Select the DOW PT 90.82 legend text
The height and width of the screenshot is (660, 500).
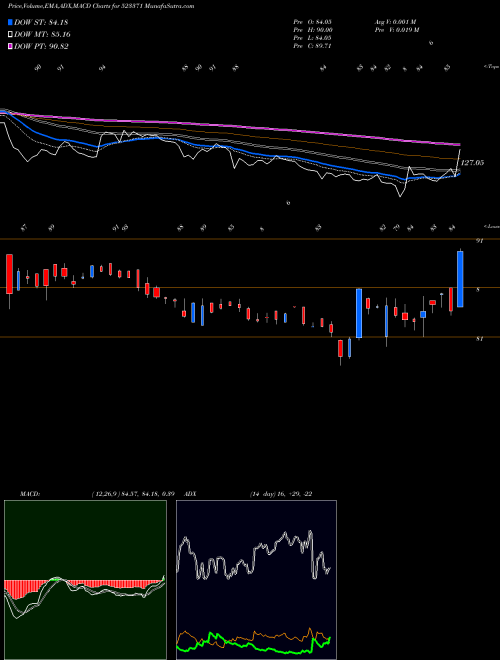(x=41, y=46)
